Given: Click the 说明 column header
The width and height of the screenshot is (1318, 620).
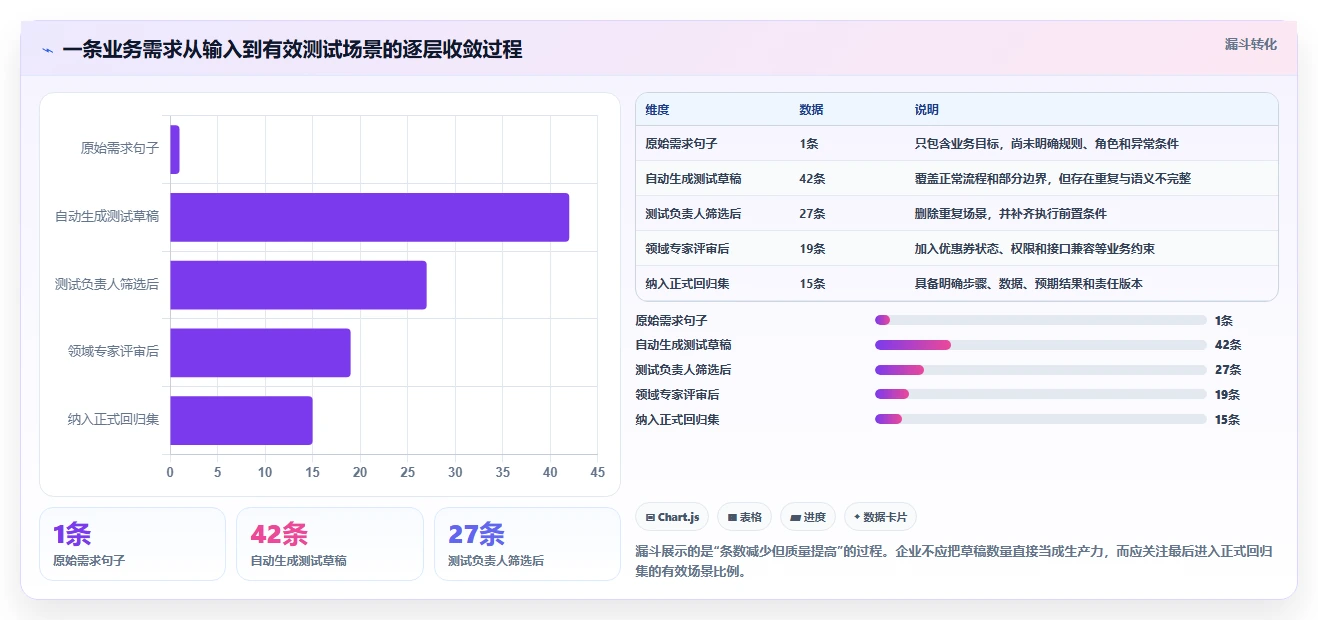Looking at the screenshot, I should click(927, 110).
